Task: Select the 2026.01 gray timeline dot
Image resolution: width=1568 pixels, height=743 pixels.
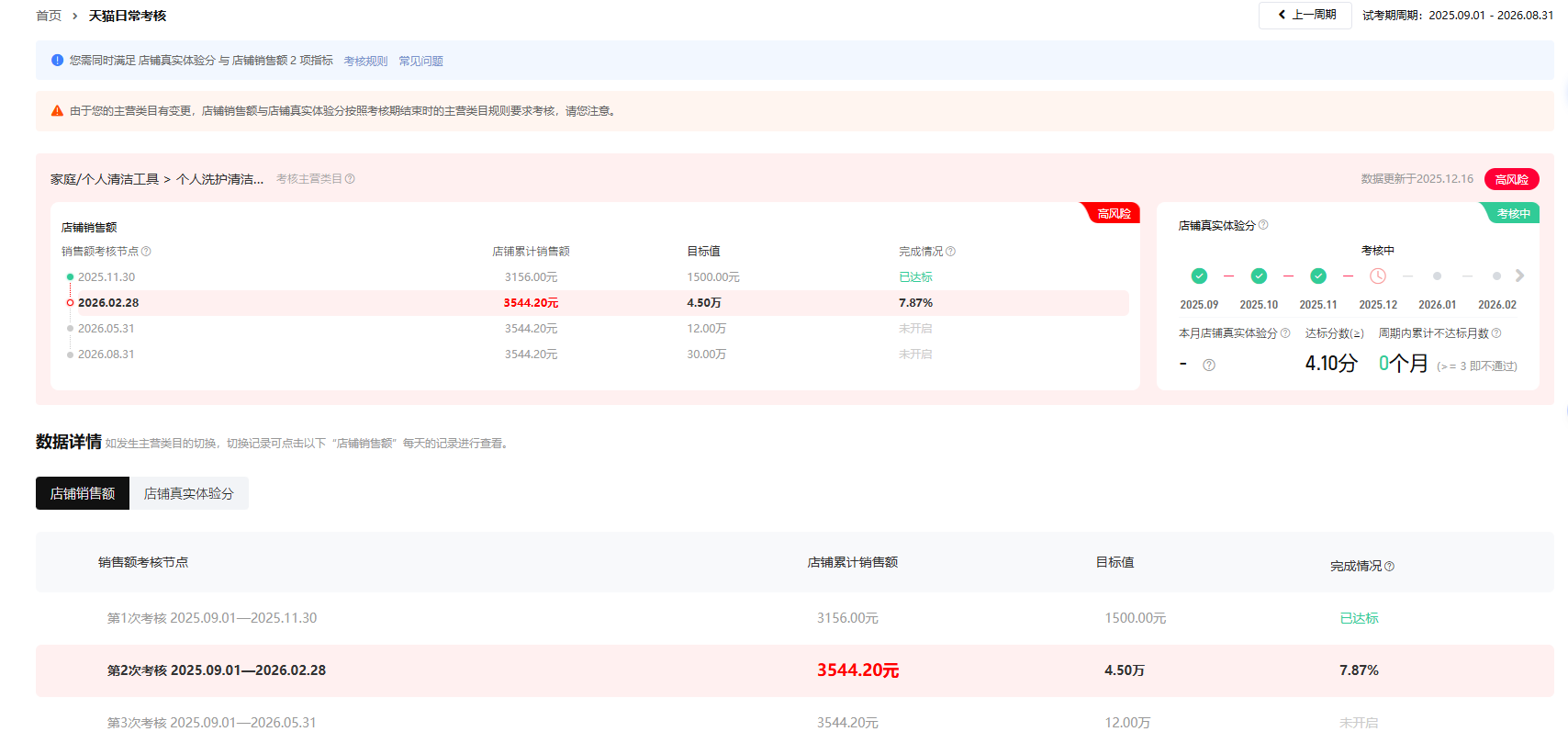Action: coord(1438,276)
